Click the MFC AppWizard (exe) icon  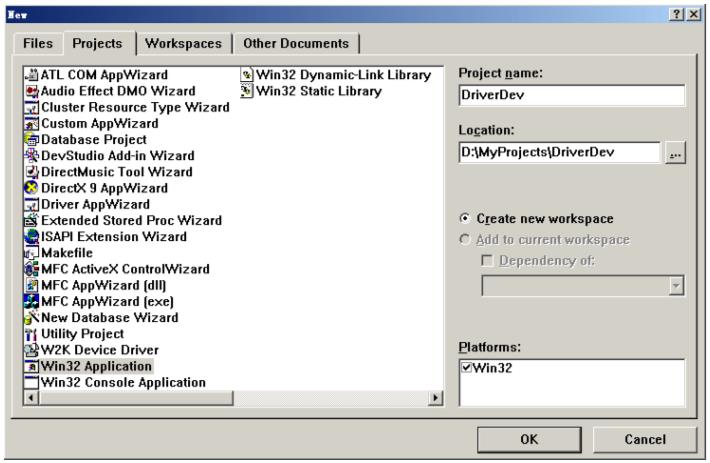pyautogui.click(x=31, y=301)
